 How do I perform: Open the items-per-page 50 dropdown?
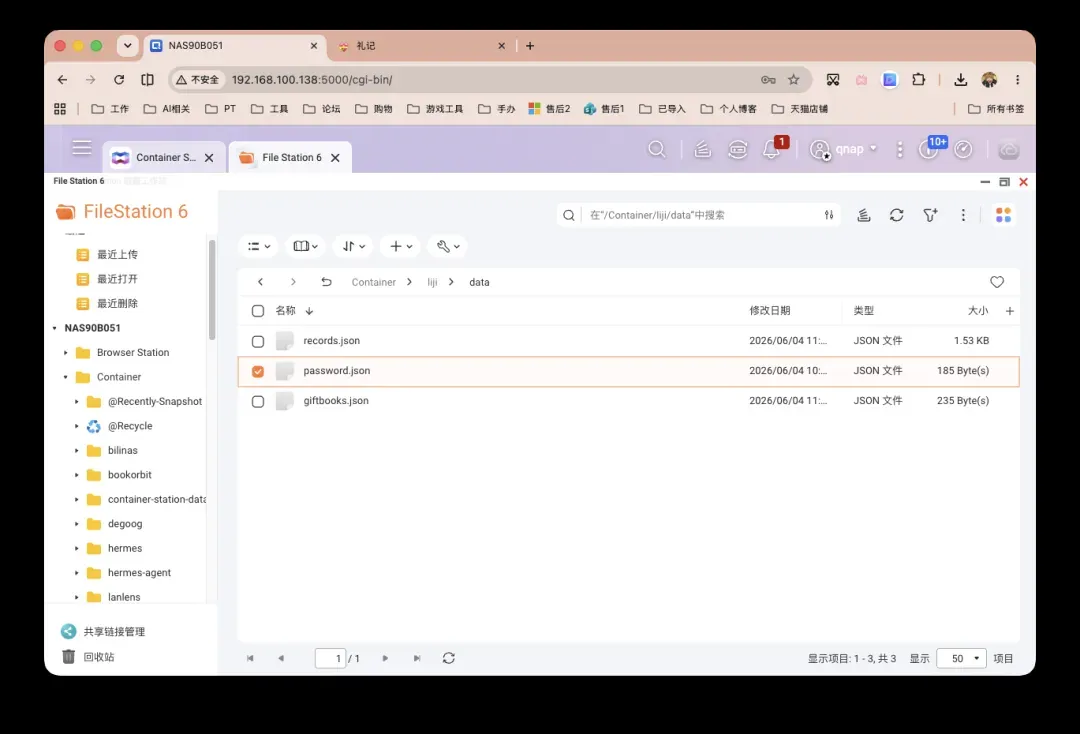tap(962, 658)
